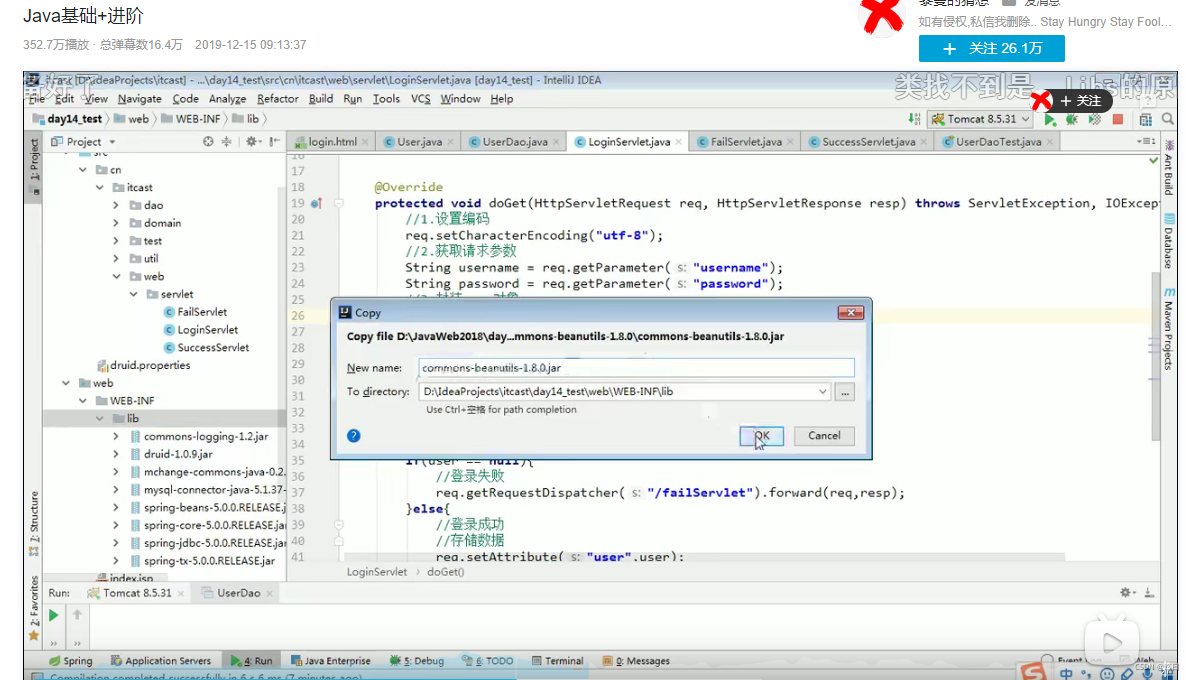The width and height of the screenshot is (1194, 680).
Task: Open the Database side panel
Action: pos(1169,242)
